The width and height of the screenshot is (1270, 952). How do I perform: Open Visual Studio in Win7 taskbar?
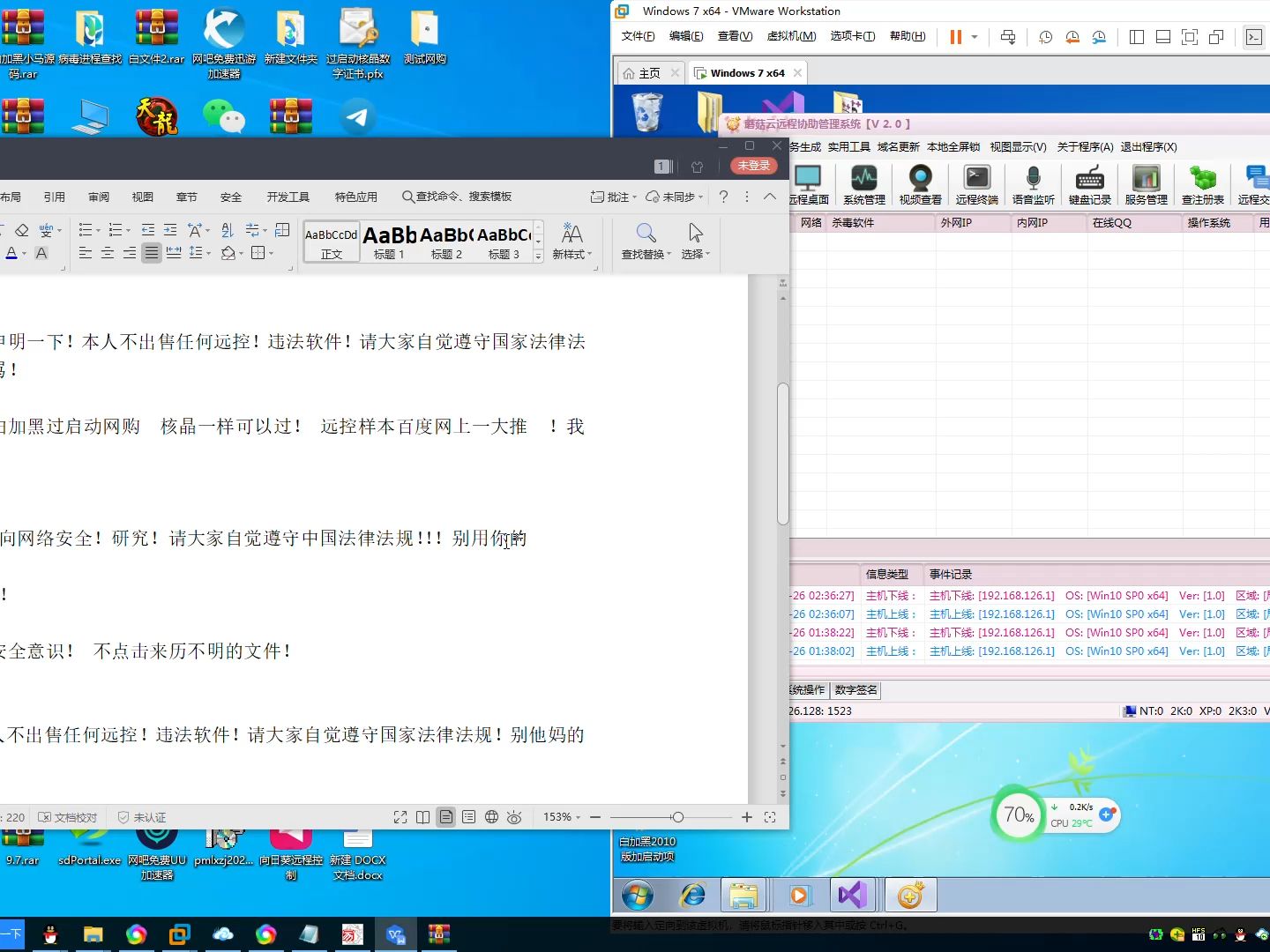pyautogui.click(x=853, y=896)
